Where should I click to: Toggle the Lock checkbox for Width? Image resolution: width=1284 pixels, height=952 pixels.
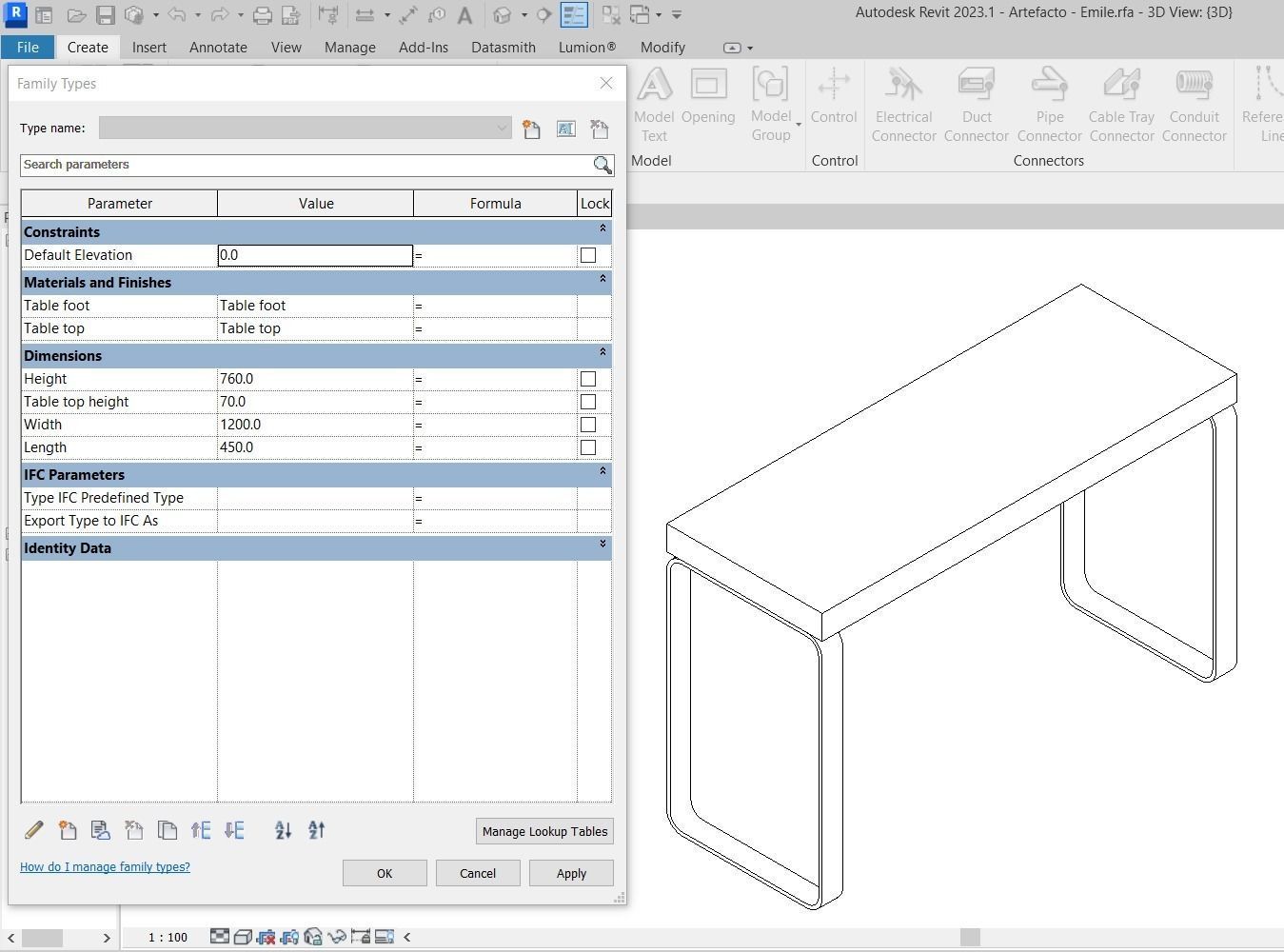pos(588,425)
